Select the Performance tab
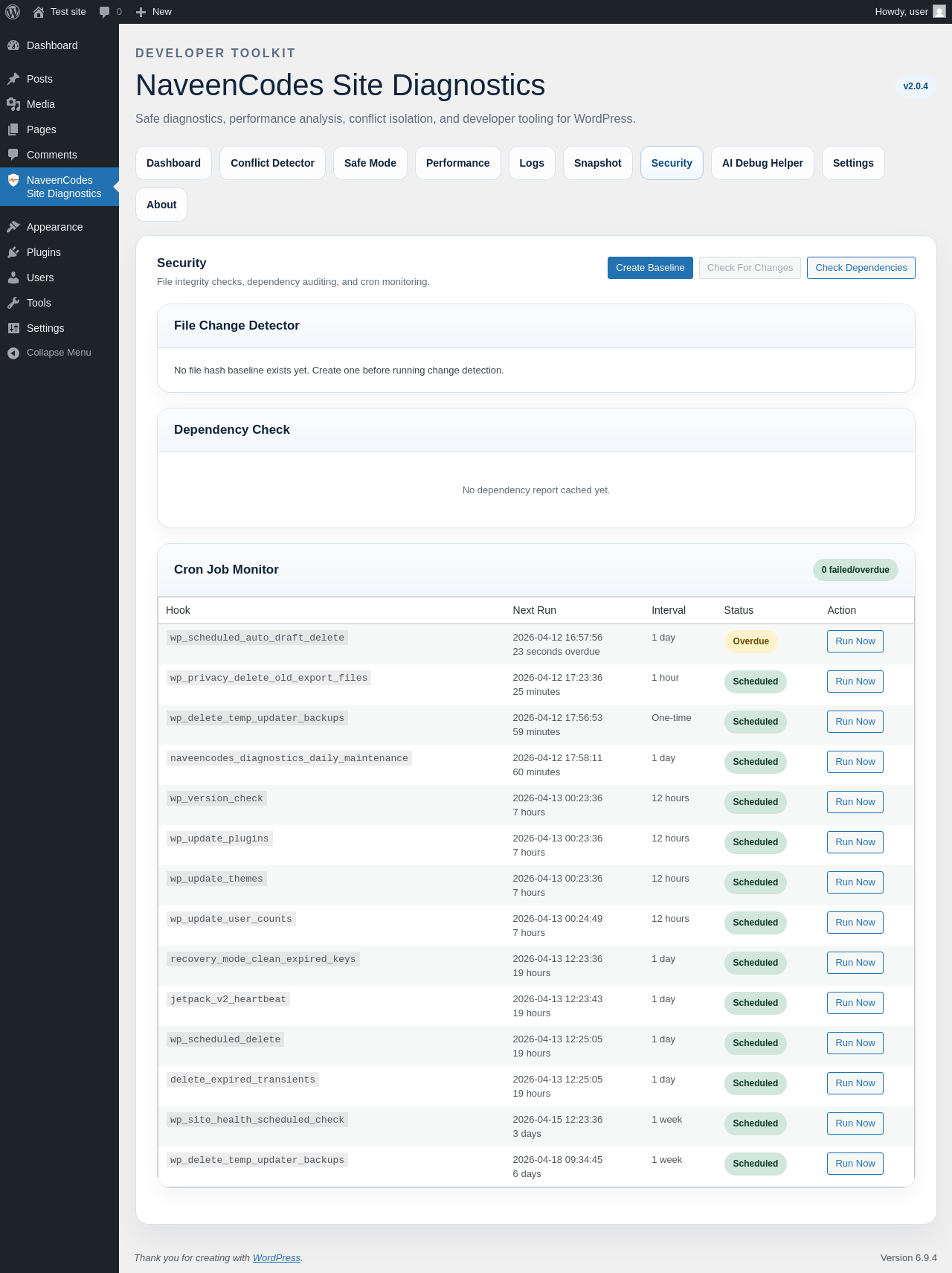Screen dimensions: 952x1273 pos(458,163)
